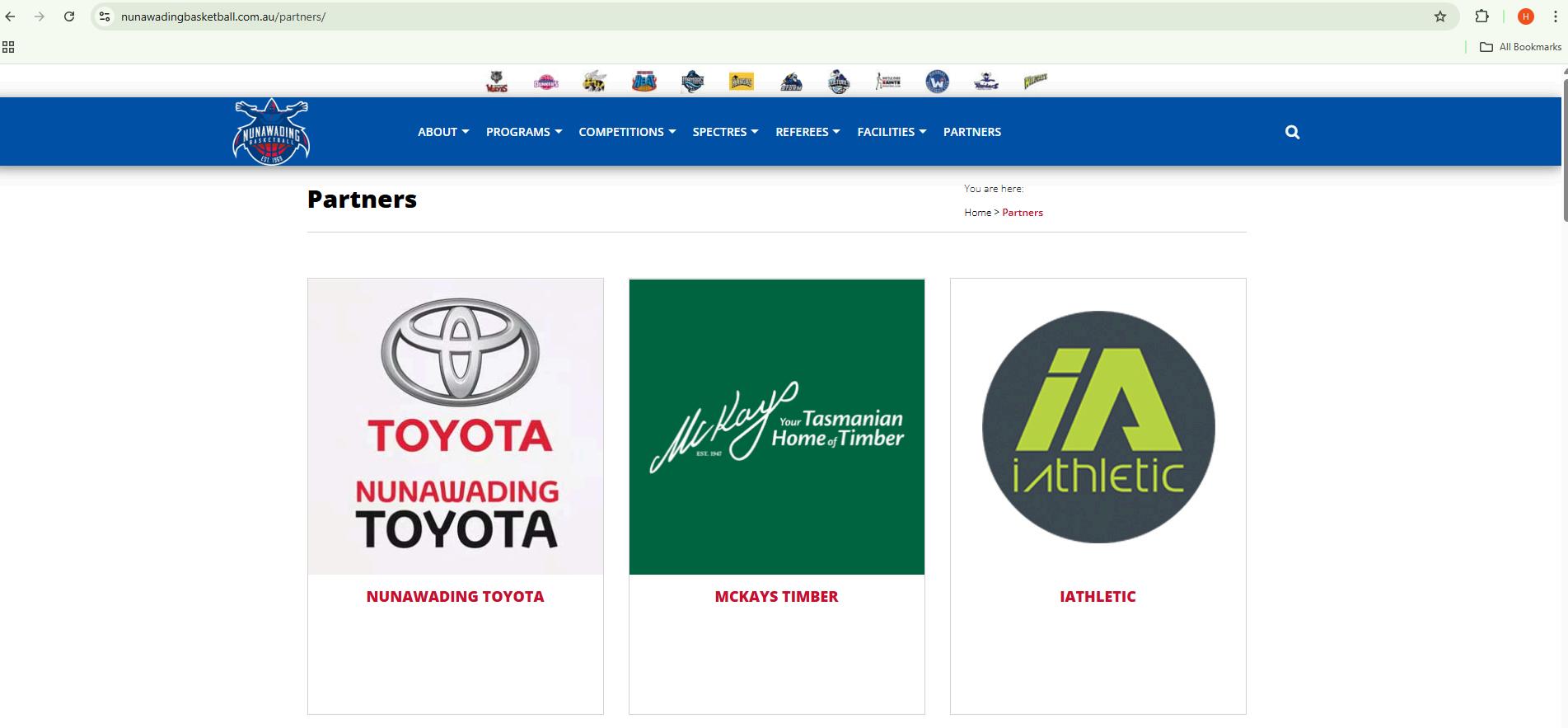
Task: View site information icon in address bar
Action: pos(105,16)
